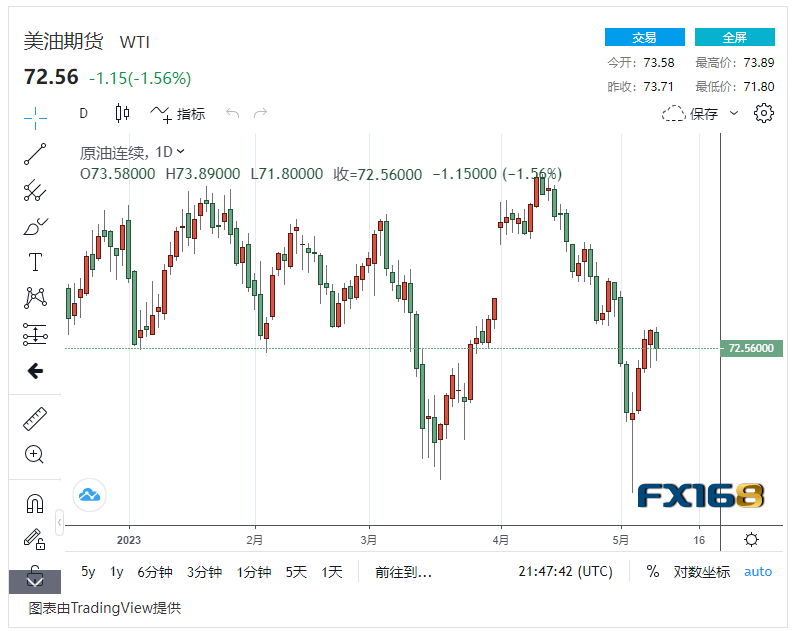The image size is (798, 631).
Task: Switch to the 5y time range
Action: [x=89, y=572]
